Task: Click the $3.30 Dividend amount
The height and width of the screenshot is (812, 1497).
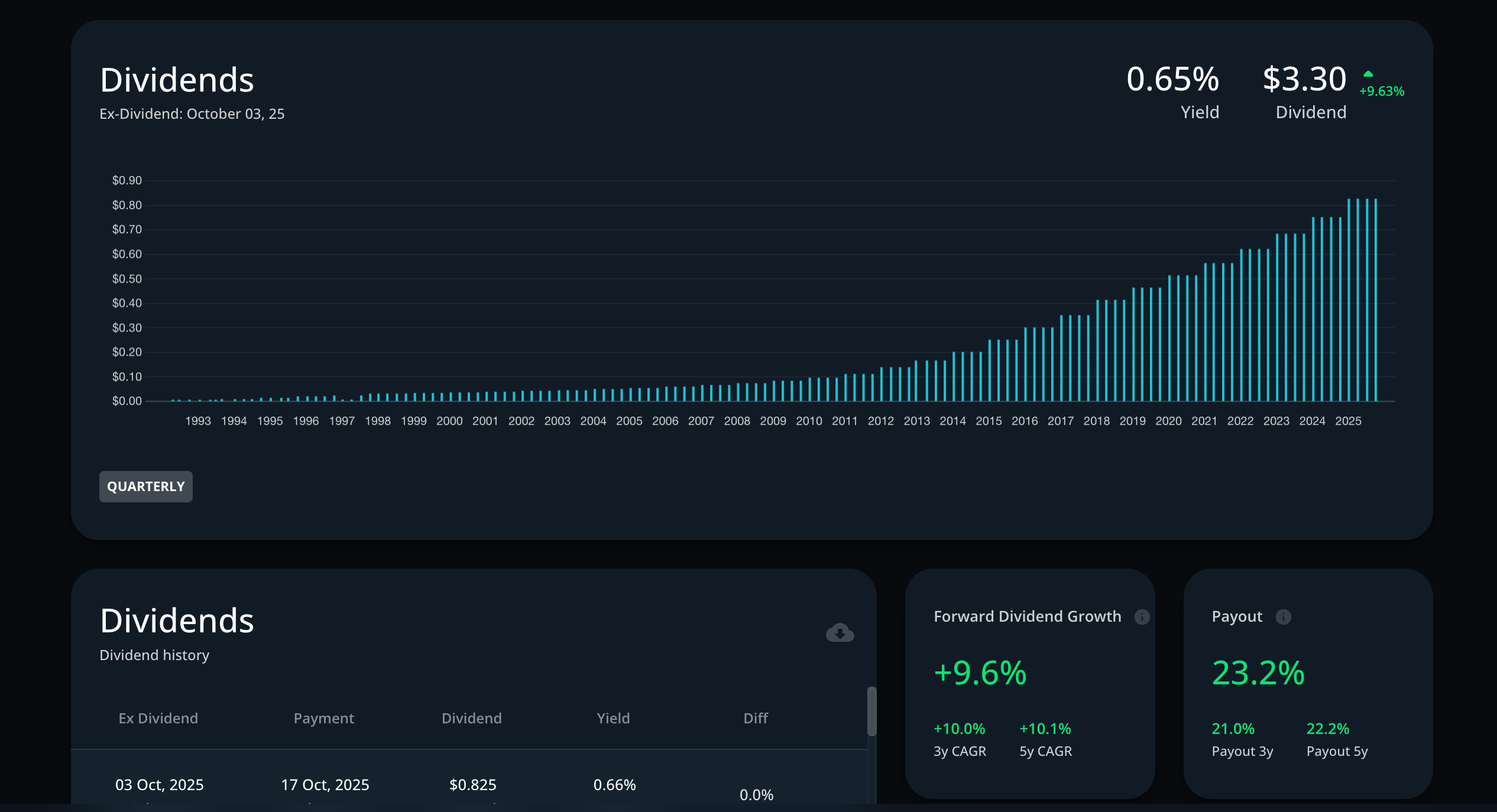Action: (1304, 79)
